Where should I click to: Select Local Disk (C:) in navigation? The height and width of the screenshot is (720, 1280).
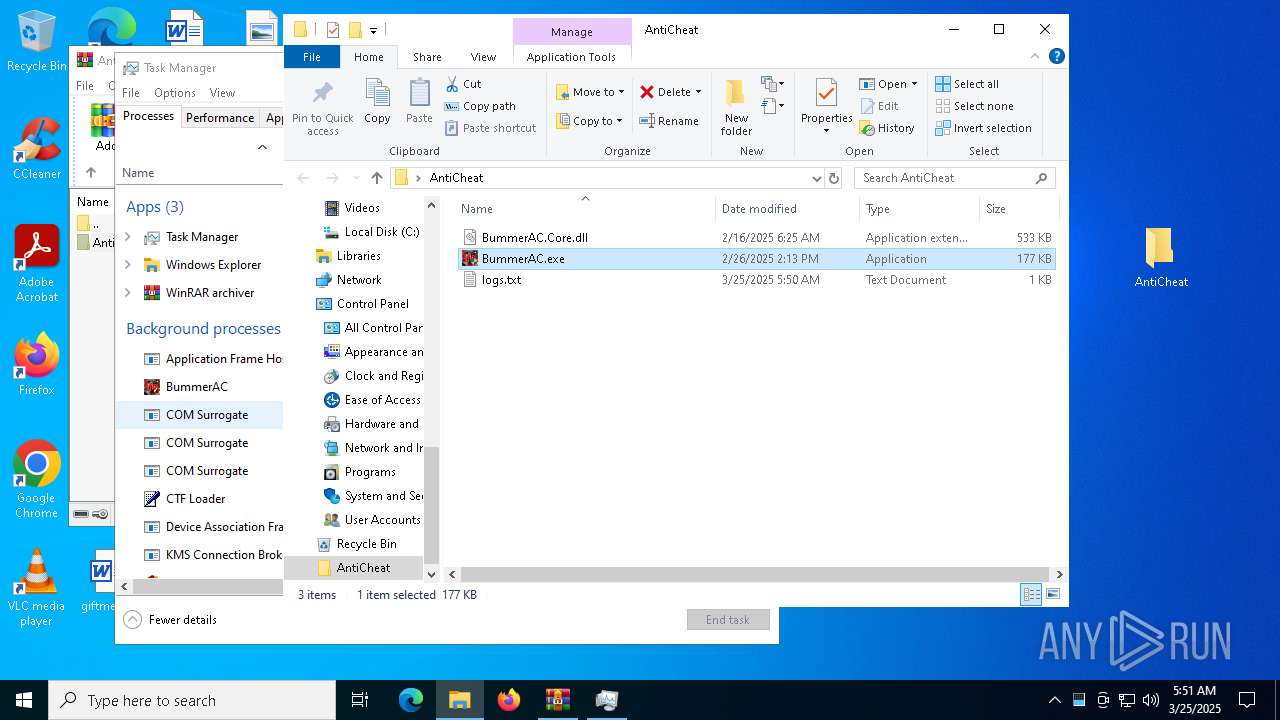370,232
